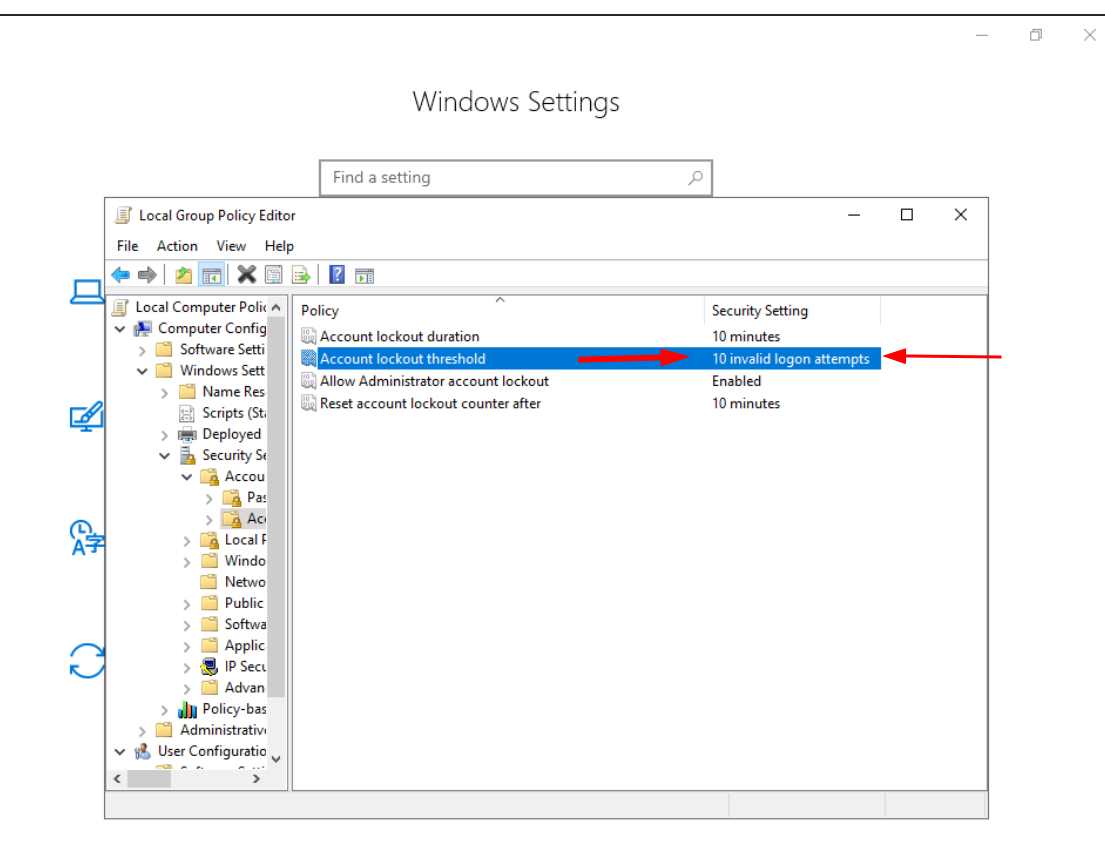This screenshot has height=866, width=1105.
Task: Select Reset account lockout counter after
Action: click(x=430, y=404)
